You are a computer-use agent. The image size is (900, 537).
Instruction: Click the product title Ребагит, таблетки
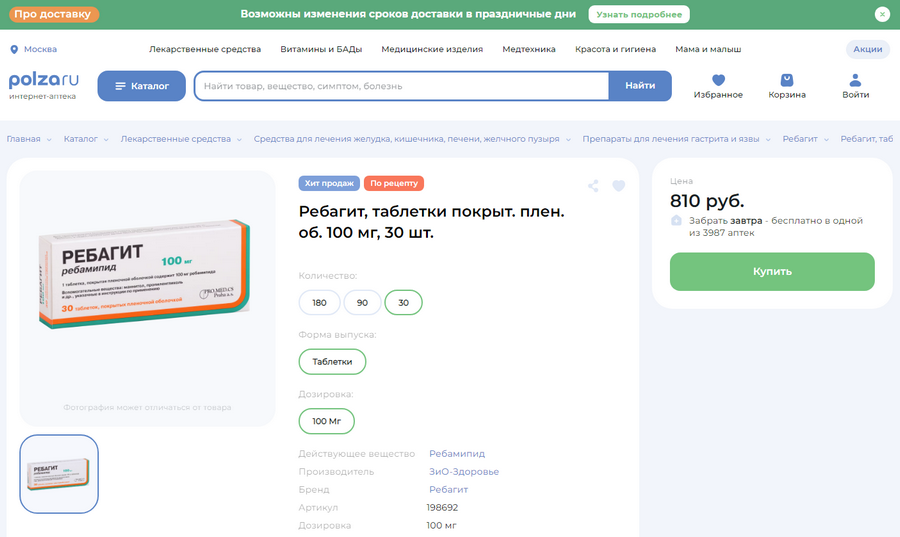[432, 222]
